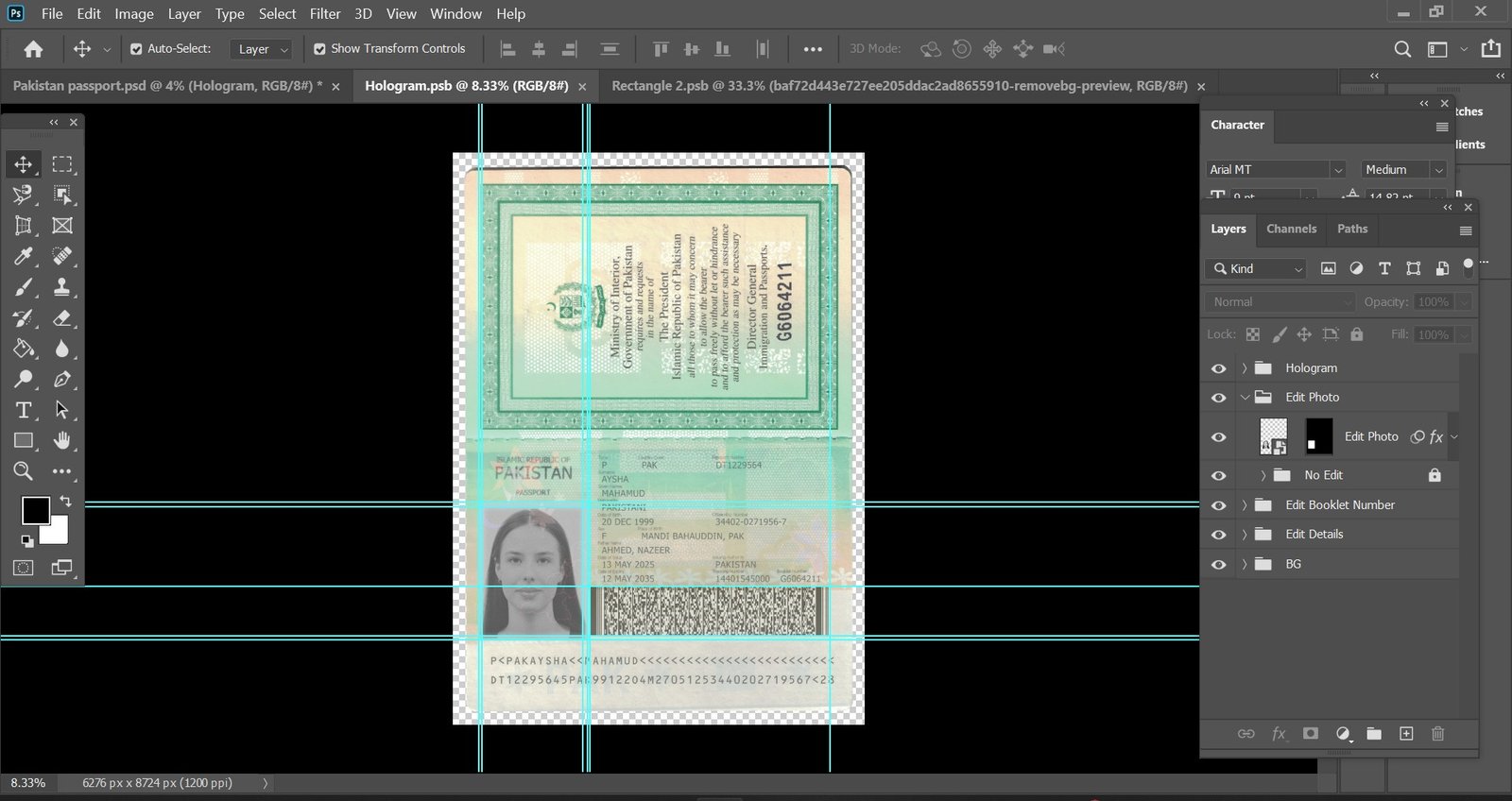The height and width of the screenshot is (801, 1512).
Task: Switch to the Paths tab
Action: [1352, 230]
